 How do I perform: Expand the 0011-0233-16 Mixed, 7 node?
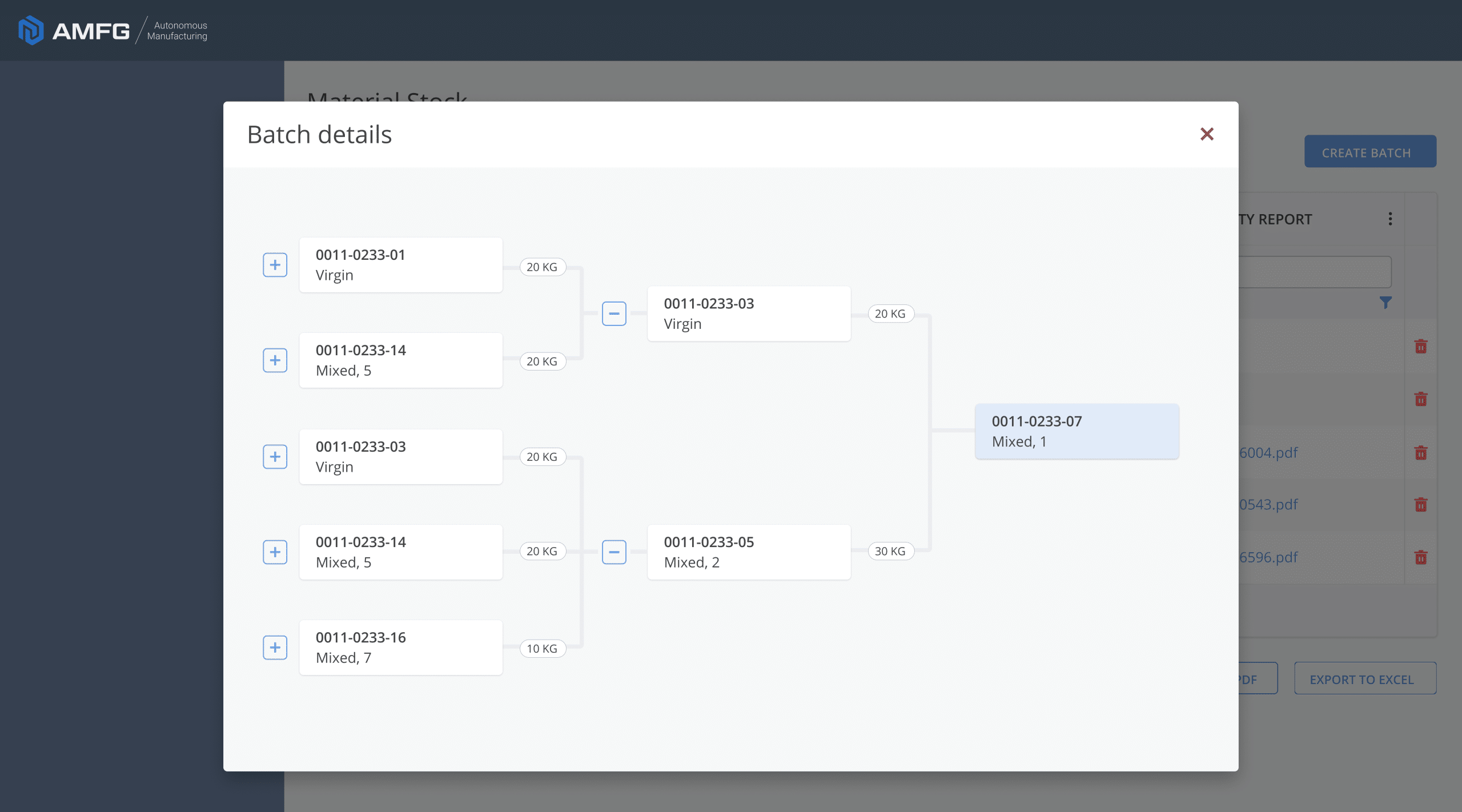[x=275, y=648]
